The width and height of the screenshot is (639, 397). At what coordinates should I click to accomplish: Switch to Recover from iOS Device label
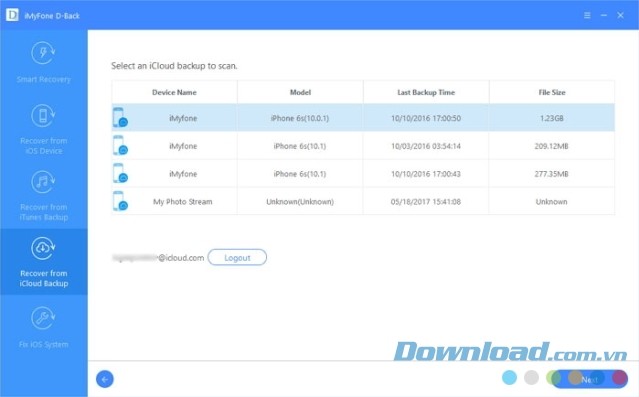point(44,146)
